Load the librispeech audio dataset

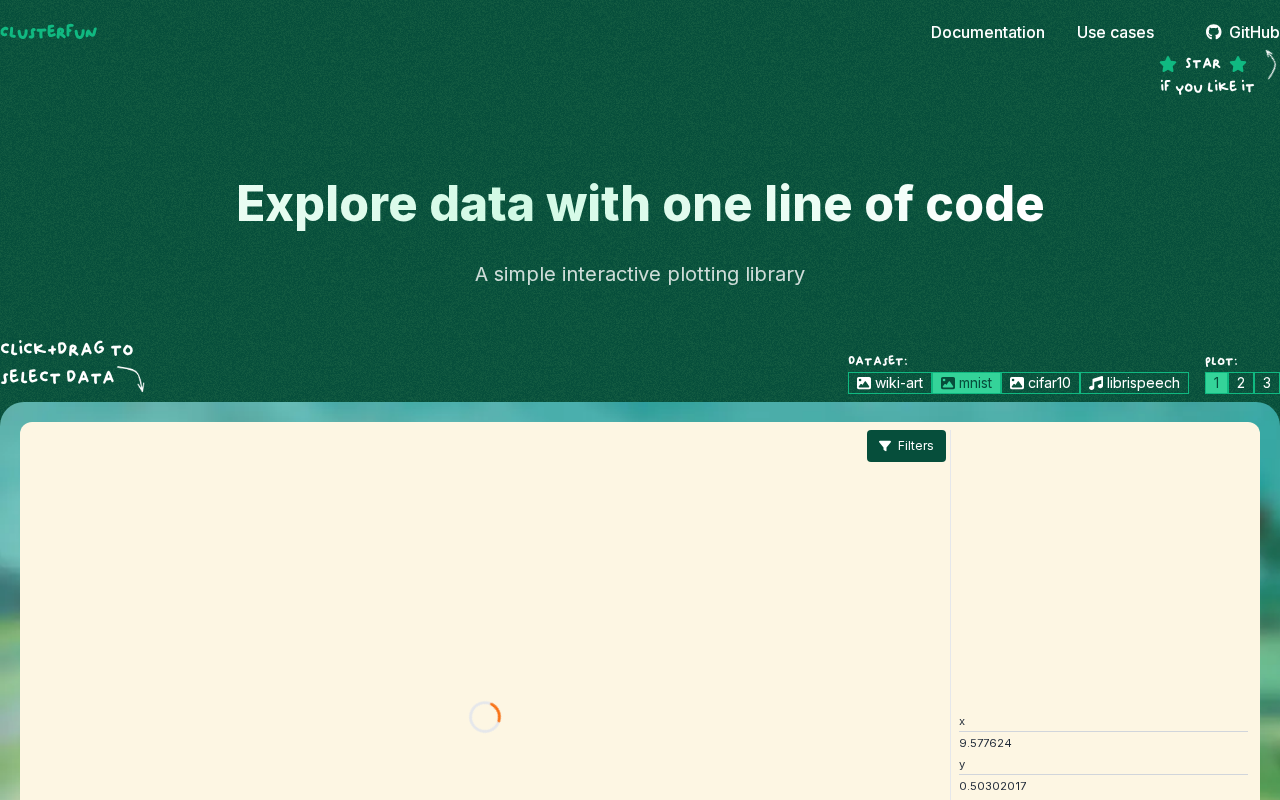(1134, 383)
